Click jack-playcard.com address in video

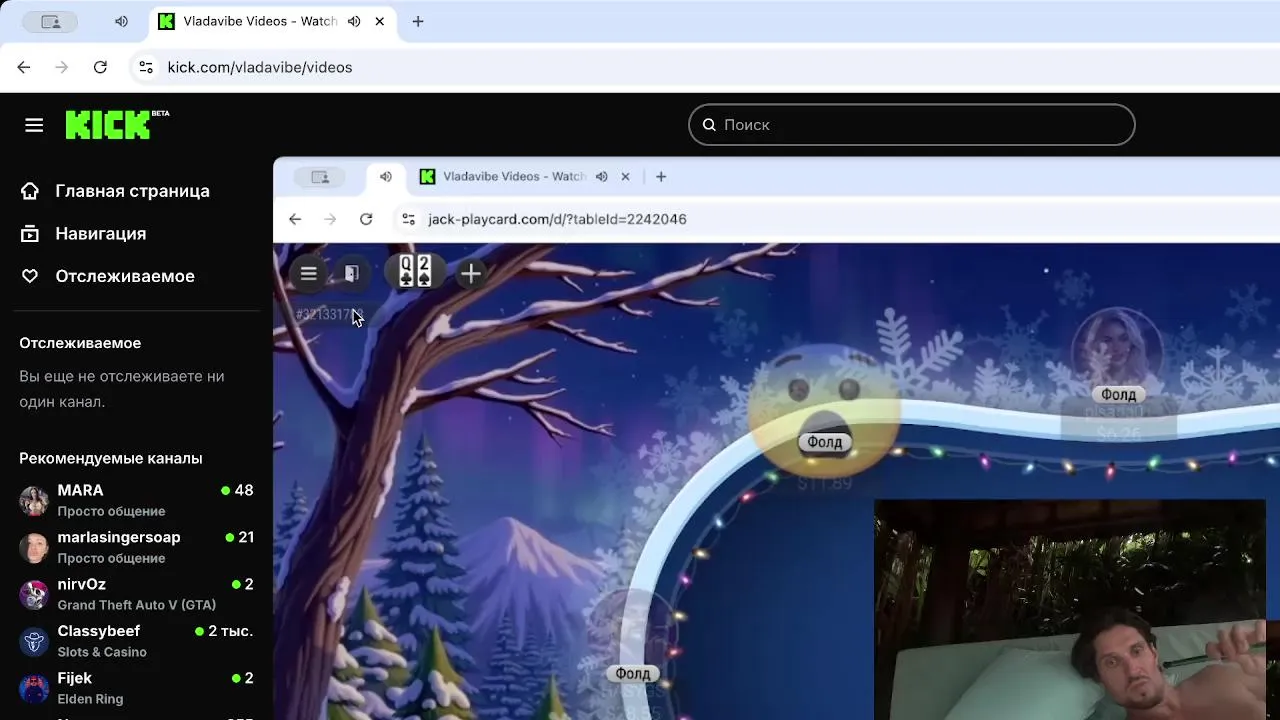[x=557, y=219]
